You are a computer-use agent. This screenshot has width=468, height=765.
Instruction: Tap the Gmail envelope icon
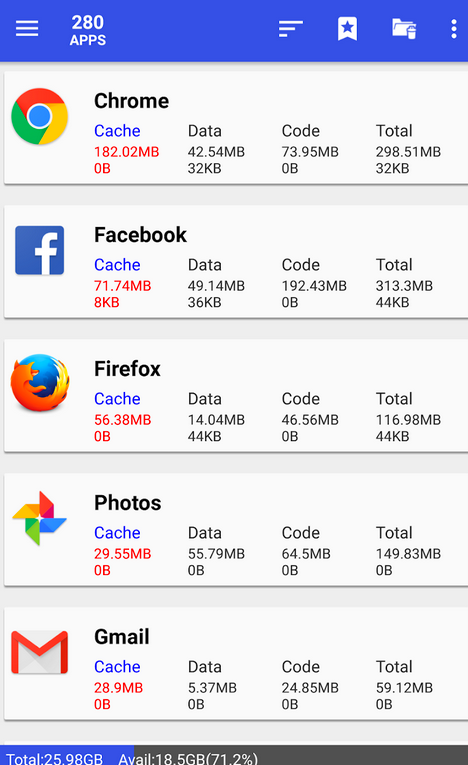pyautogui.click(x=40, y=652)
